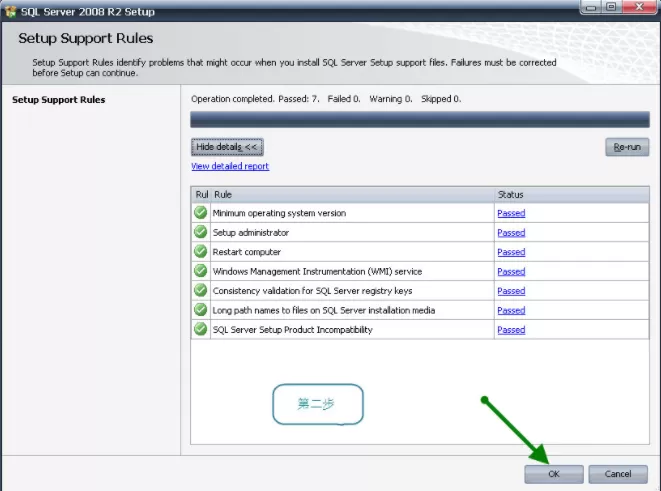Open Passed status for Long path names rule
Image resolution: width=661 pixels, height=491 pixels.
click(x=511, y=311)
